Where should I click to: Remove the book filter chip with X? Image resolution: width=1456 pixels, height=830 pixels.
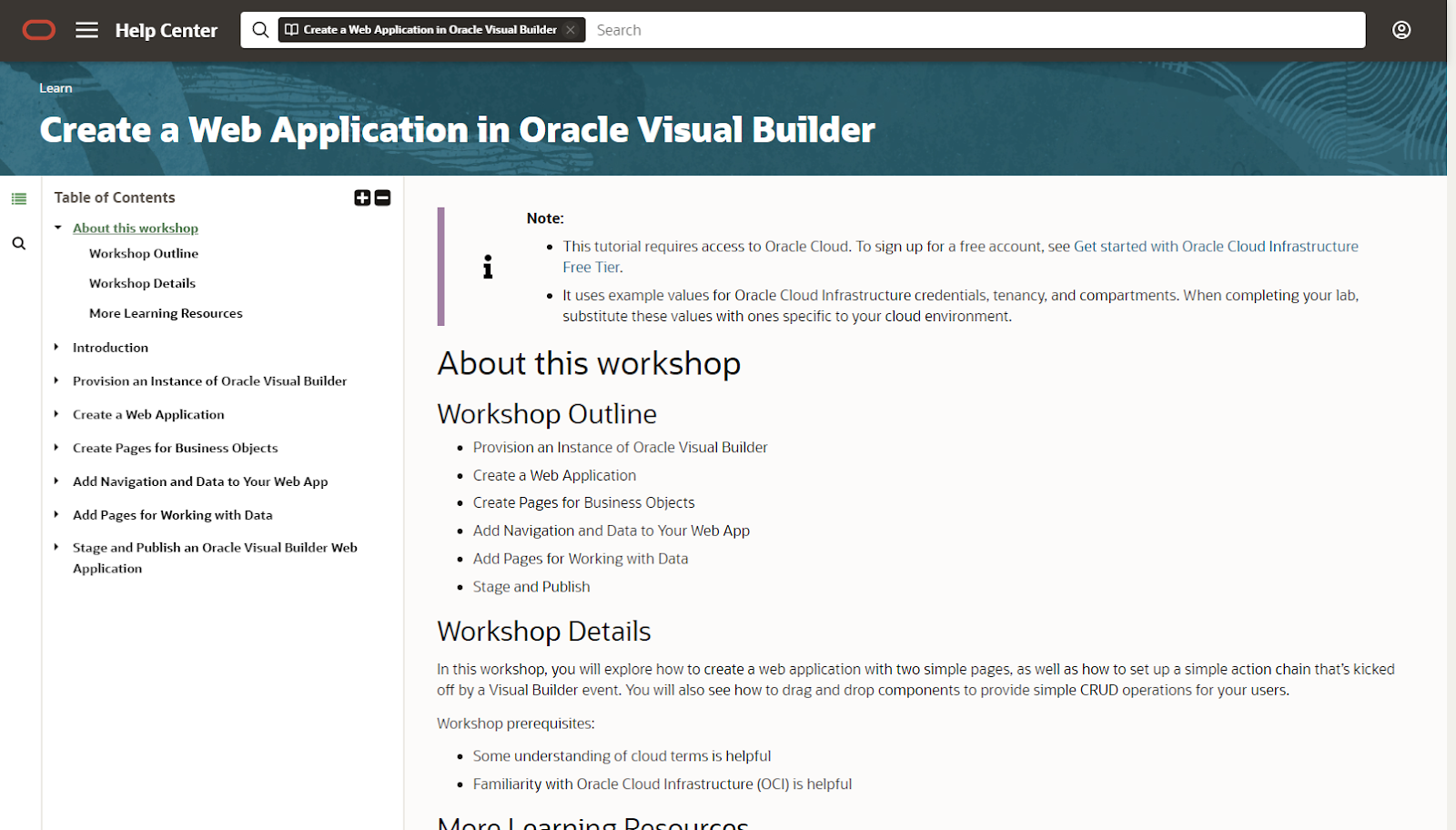coord(571,30)
